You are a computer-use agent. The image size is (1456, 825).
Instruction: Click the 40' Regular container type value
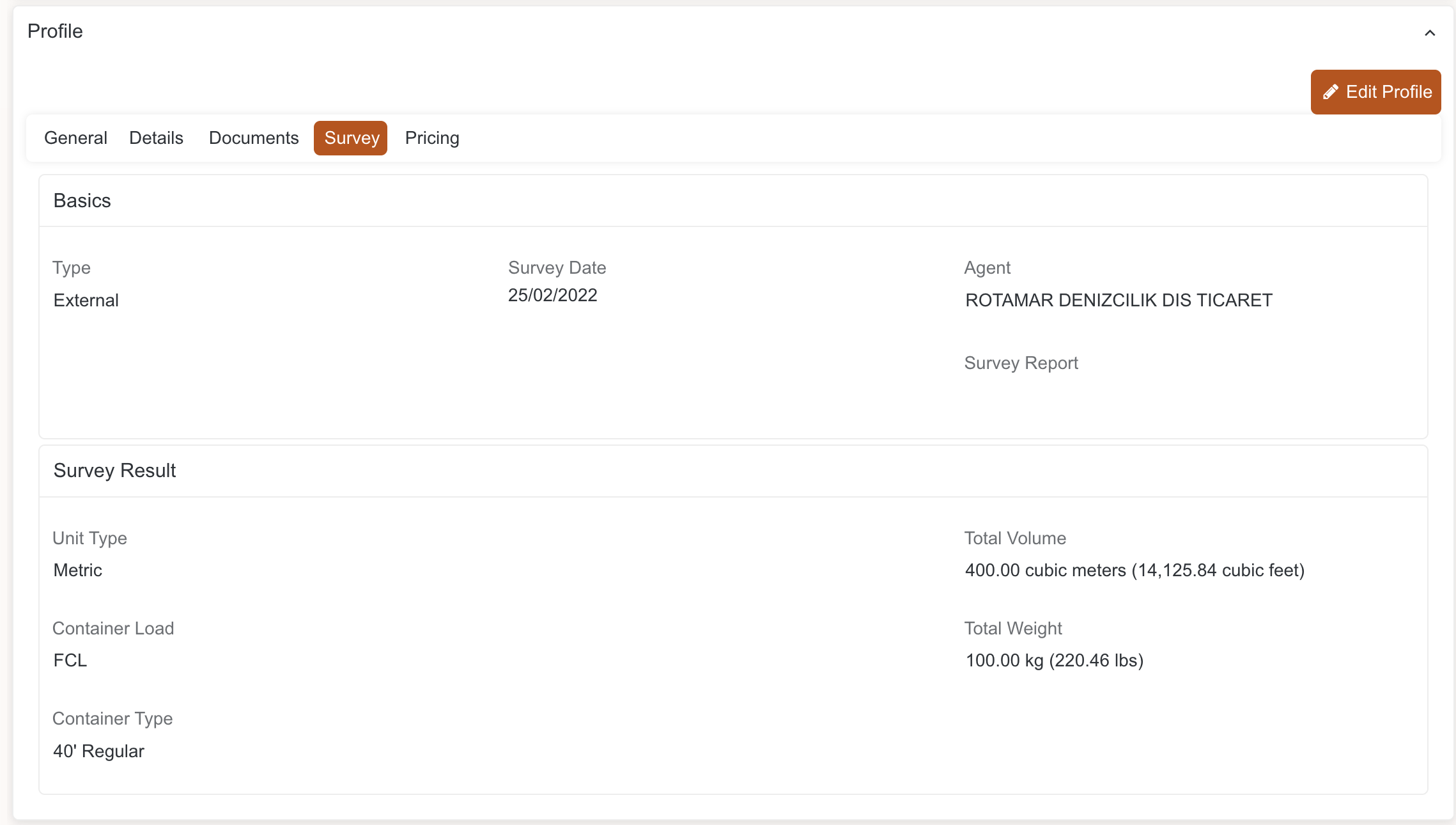pos(99,751)
